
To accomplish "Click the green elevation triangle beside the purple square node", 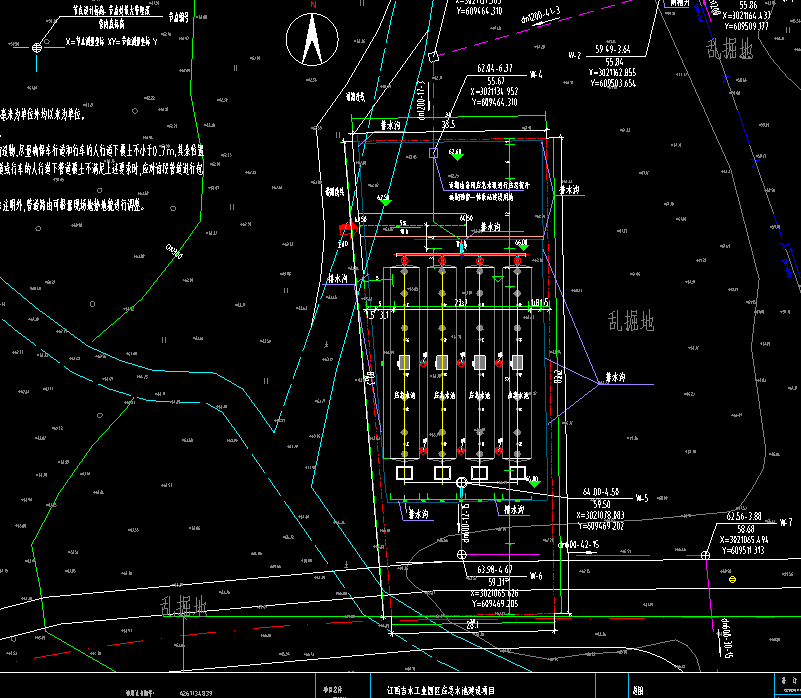I will point(457,157).
